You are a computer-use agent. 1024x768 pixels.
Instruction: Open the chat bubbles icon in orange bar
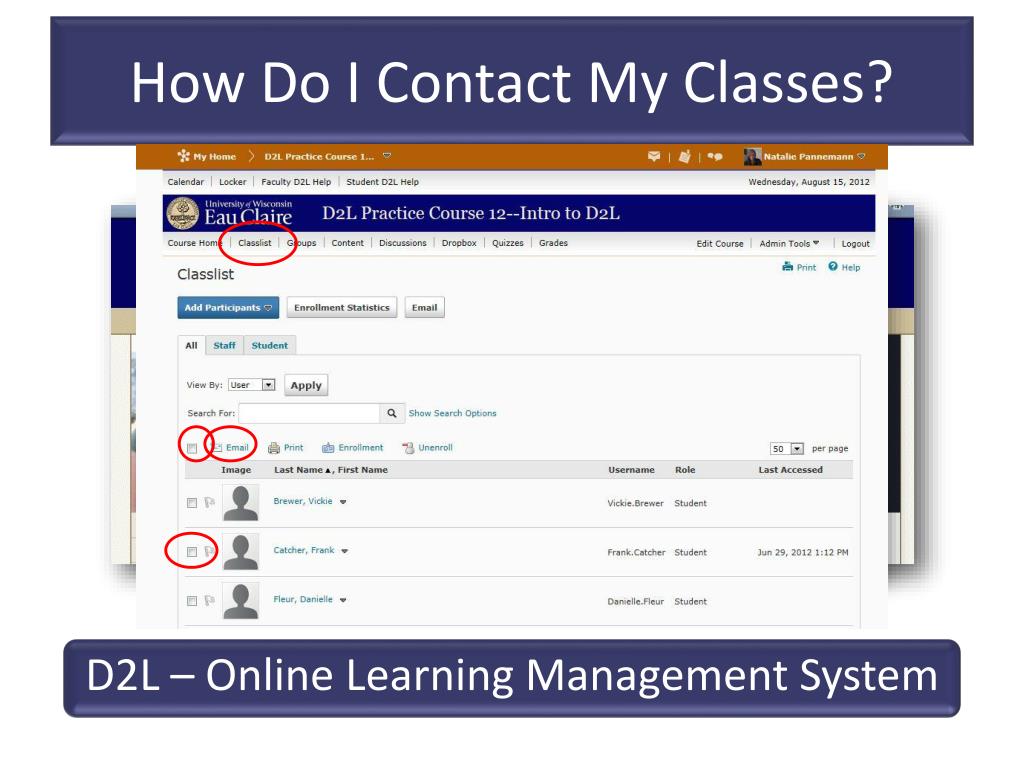[x=715, y=157]
